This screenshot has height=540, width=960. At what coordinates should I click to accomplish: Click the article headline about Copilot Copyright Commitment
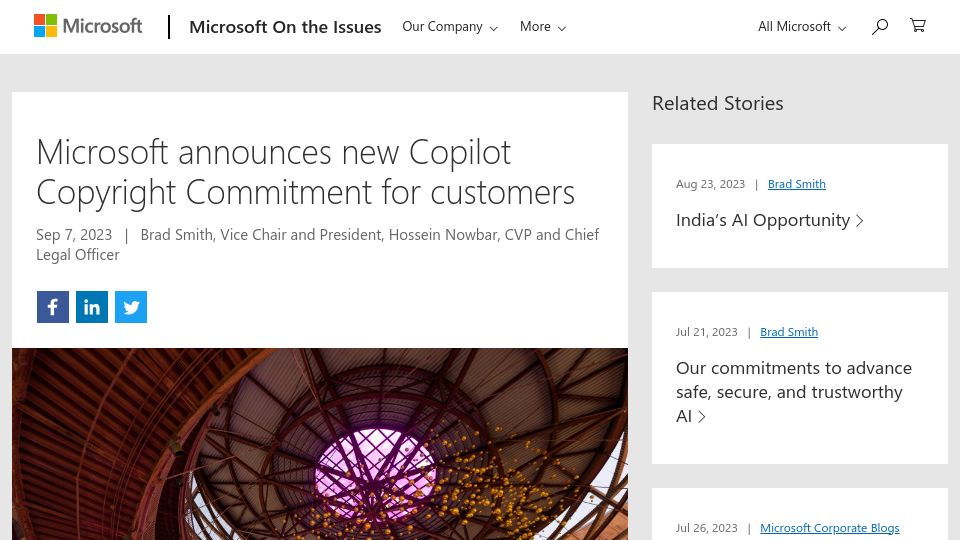pyautogui.click(x=306, y=172)
